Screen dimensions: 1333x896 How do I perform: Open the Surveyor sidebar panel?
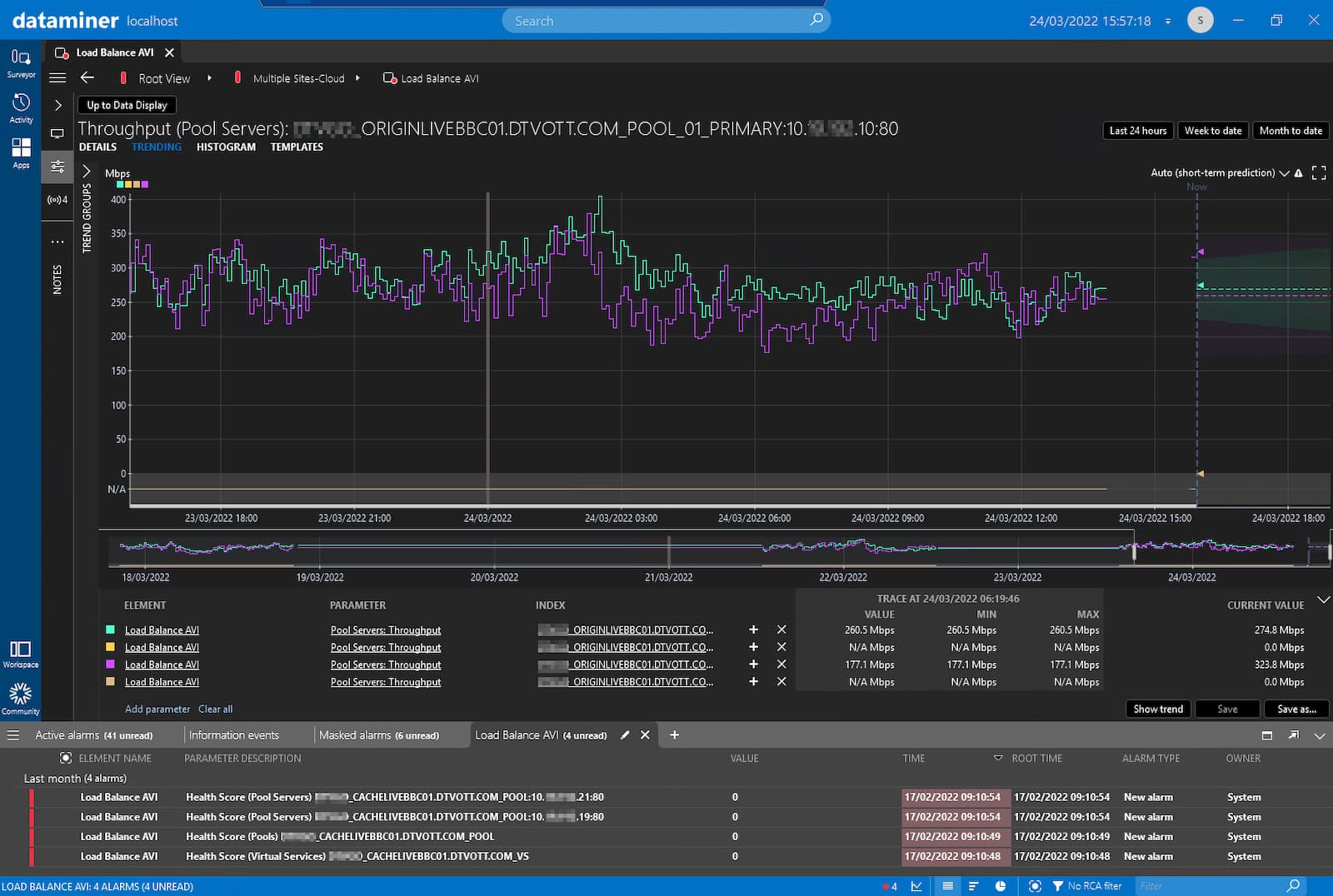coord(21,62)
